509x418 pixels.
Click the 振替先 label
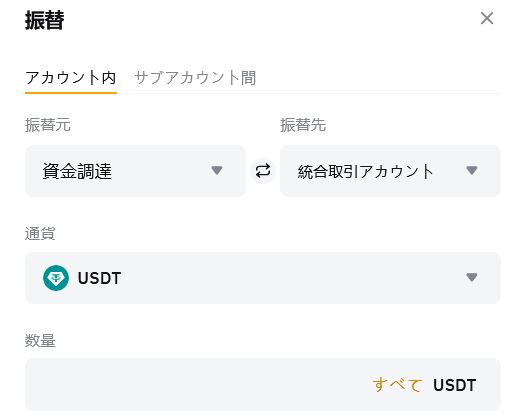(303, 125)
